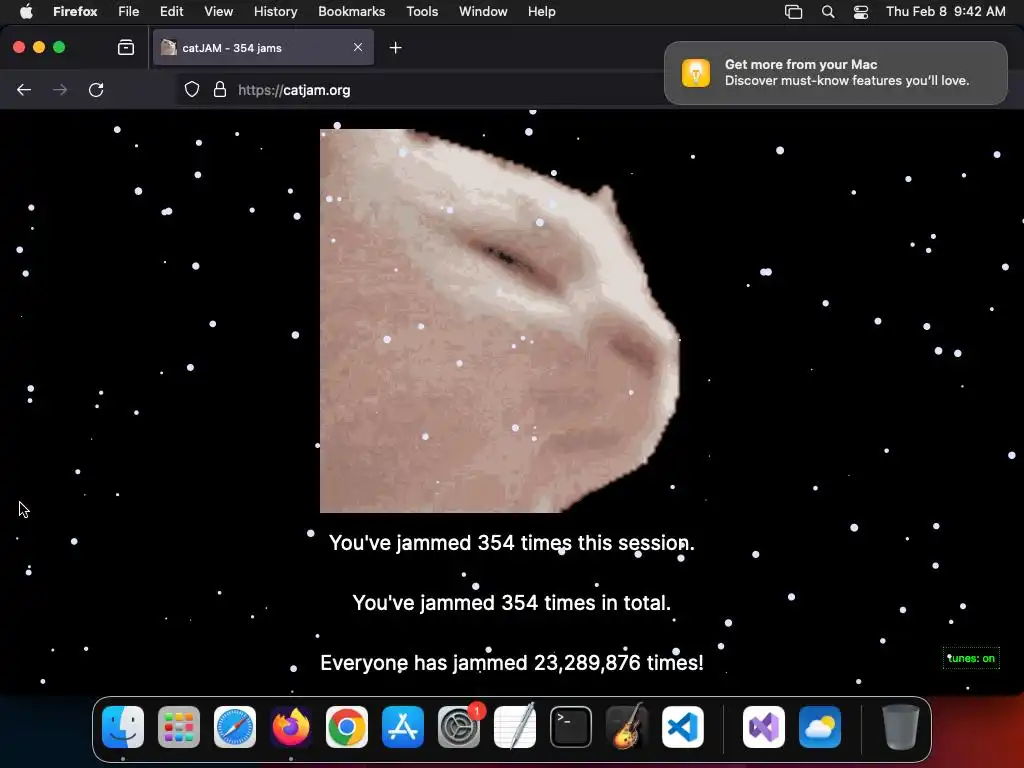The width and height of the screenshot is (1024, 768).
Task: Click the lightbulb Tips notification icon
Action: [x=696, y=72]
